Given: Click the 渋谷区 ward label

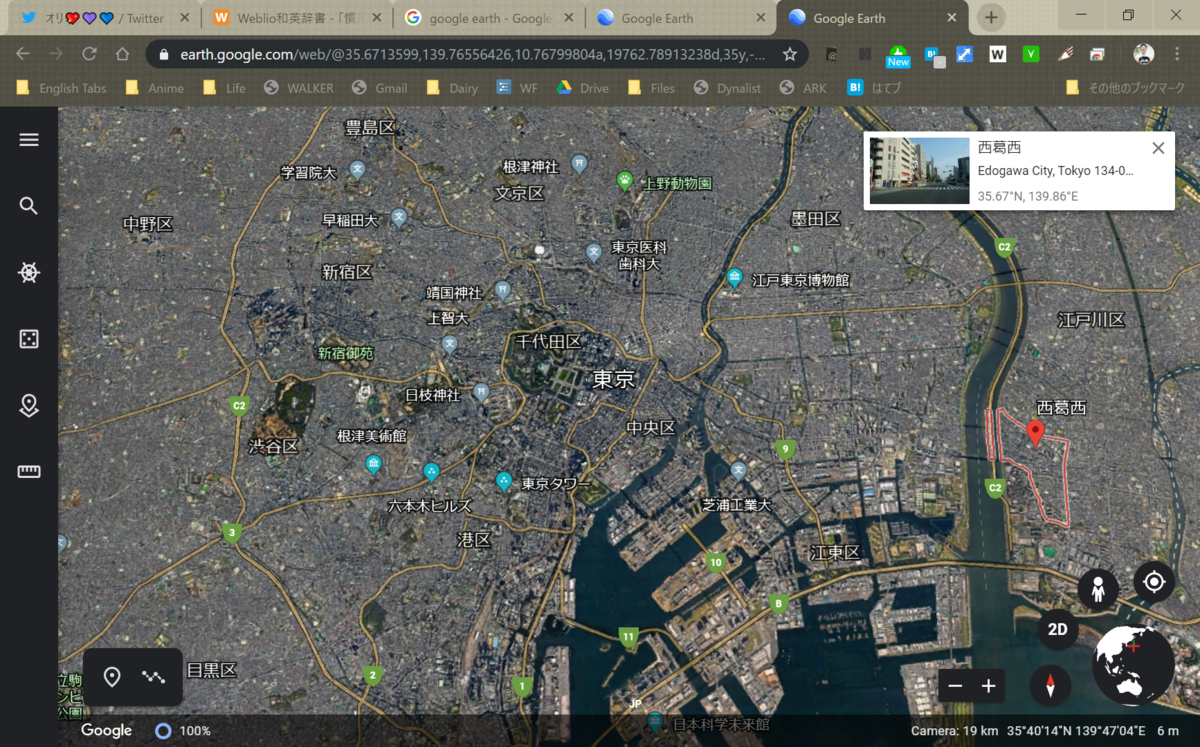Looking at the screenshot, I should 274,446.
